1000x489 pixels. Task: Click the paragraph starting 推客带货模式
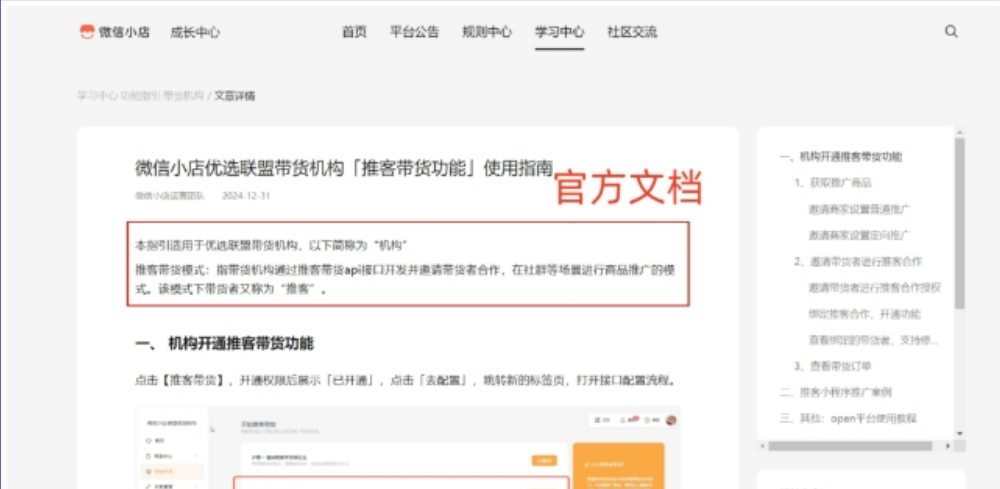coord(405,279)
